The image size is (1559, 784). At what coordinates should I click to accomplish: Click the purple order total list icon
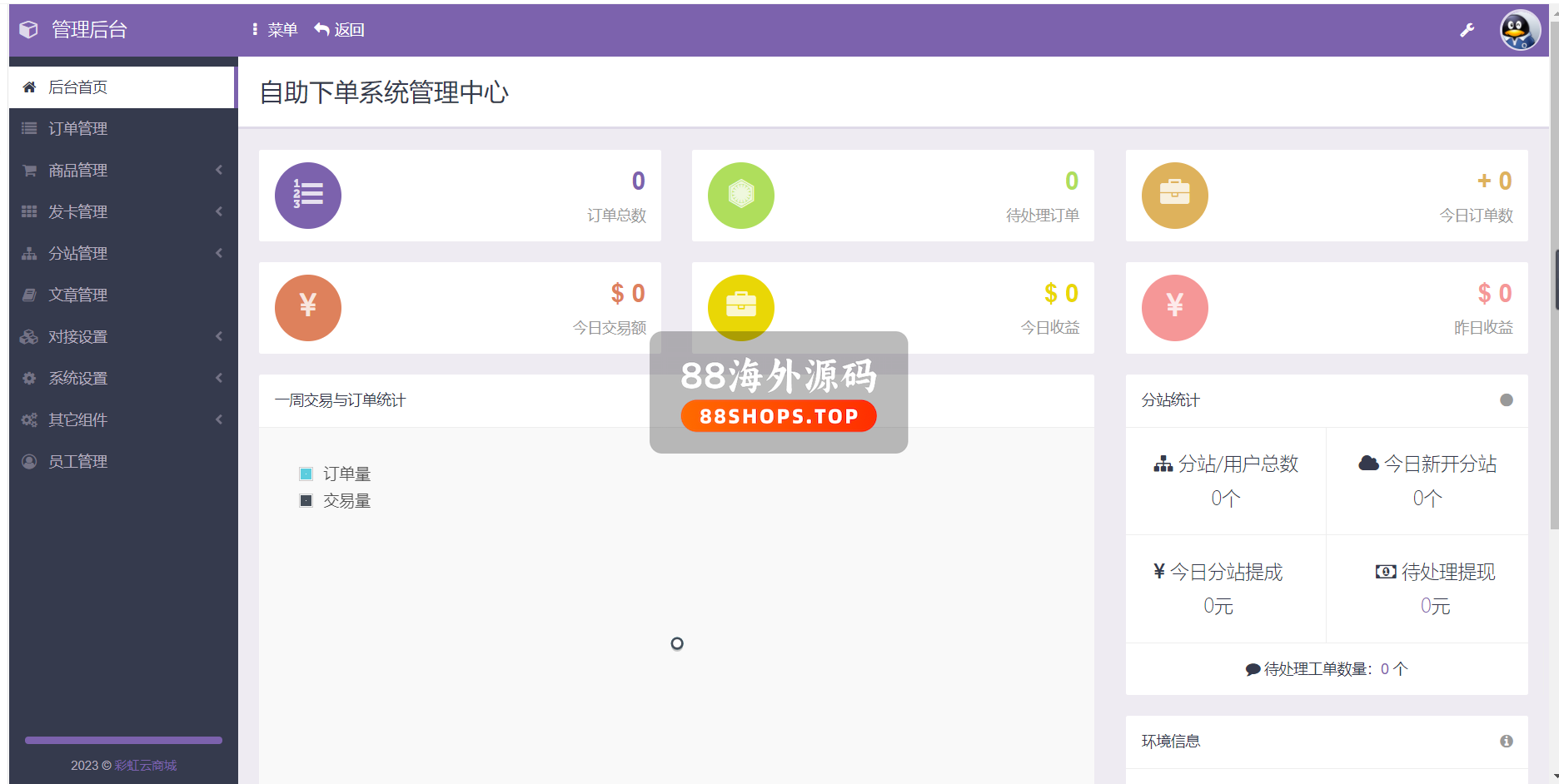tap(308, 196)
